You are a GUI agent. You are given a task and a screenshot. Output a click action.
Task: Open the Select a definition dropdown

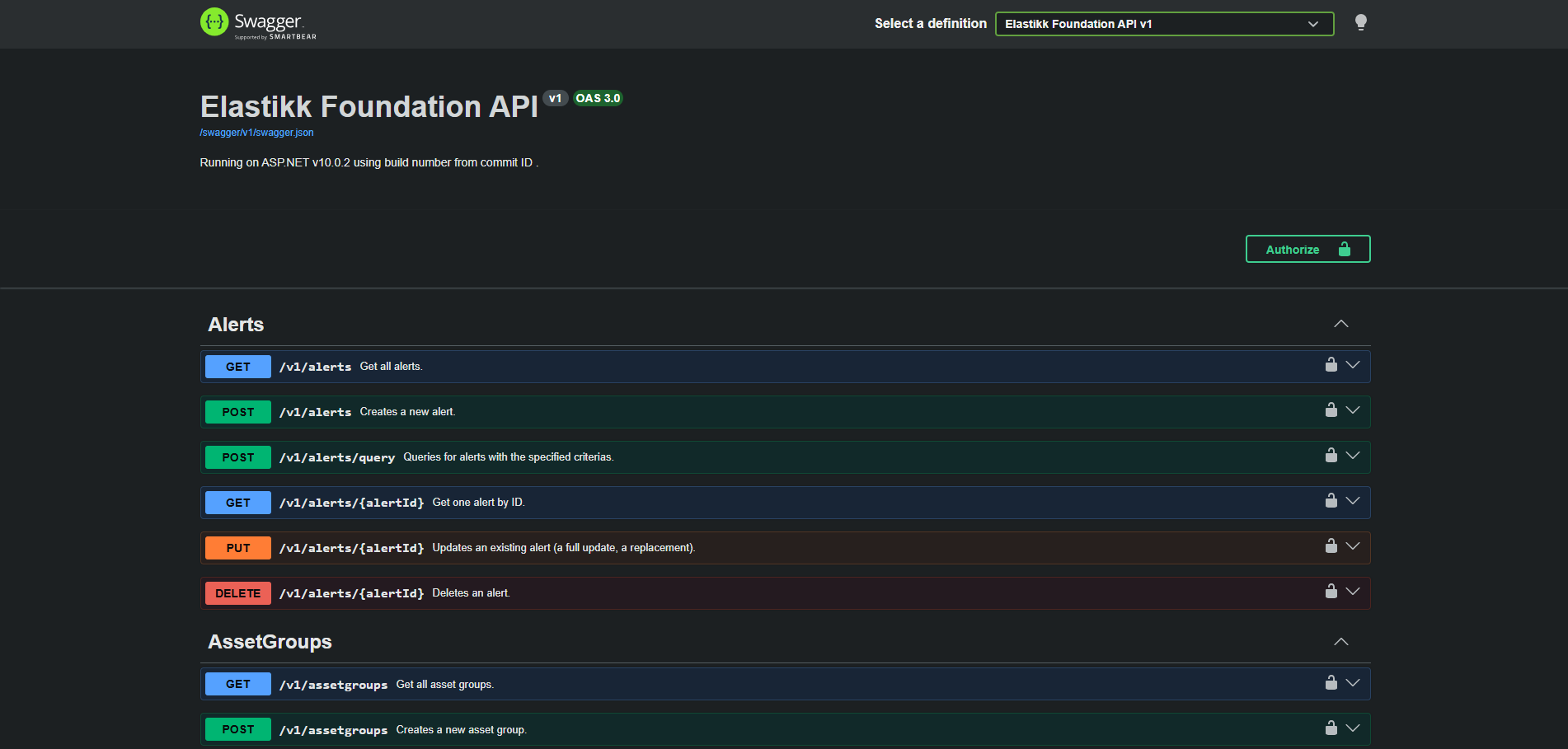point(1163,24)
